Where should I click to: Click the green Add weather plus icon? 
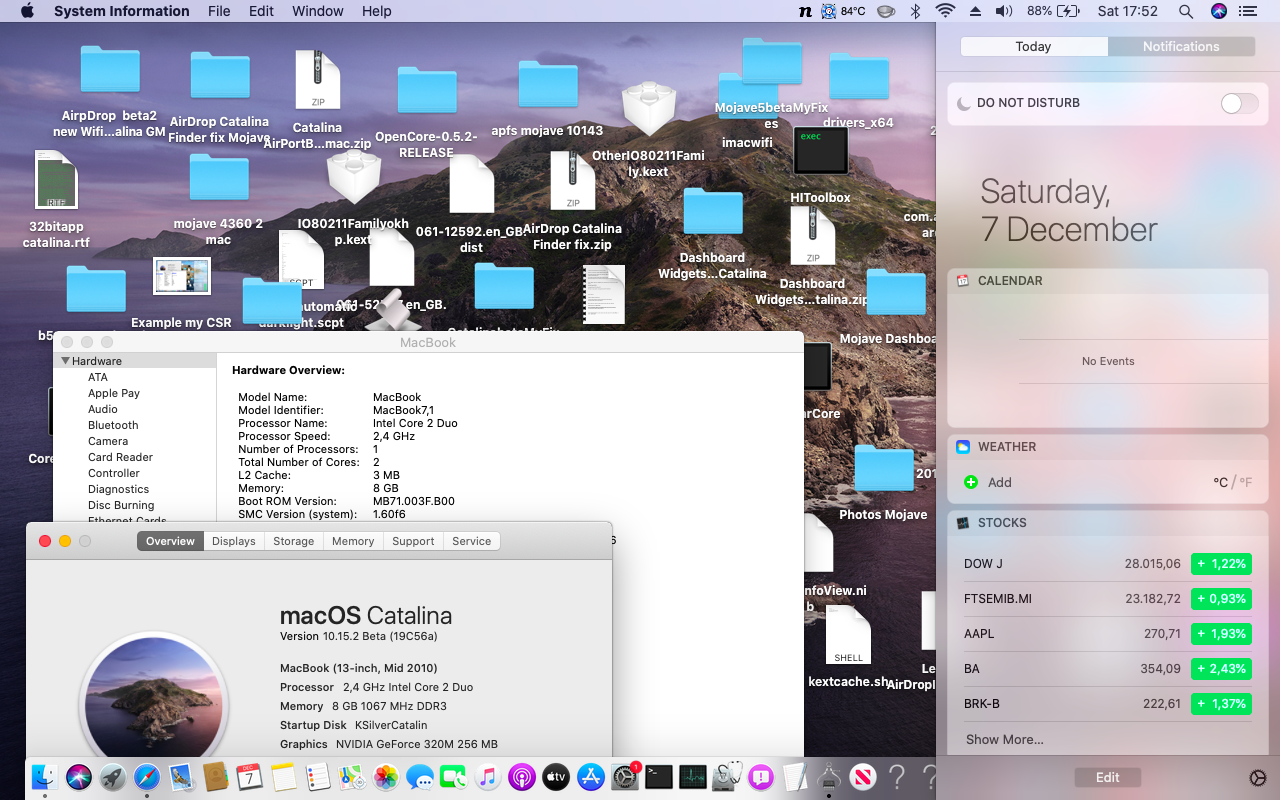pyautogui.click(x=970, y=482)
